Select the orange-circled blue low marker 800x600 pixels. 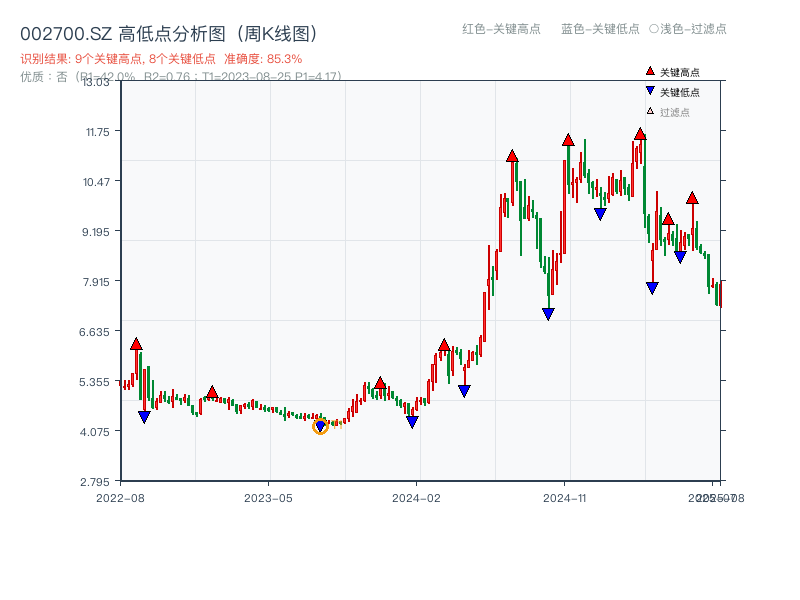(x=320, y=426)
